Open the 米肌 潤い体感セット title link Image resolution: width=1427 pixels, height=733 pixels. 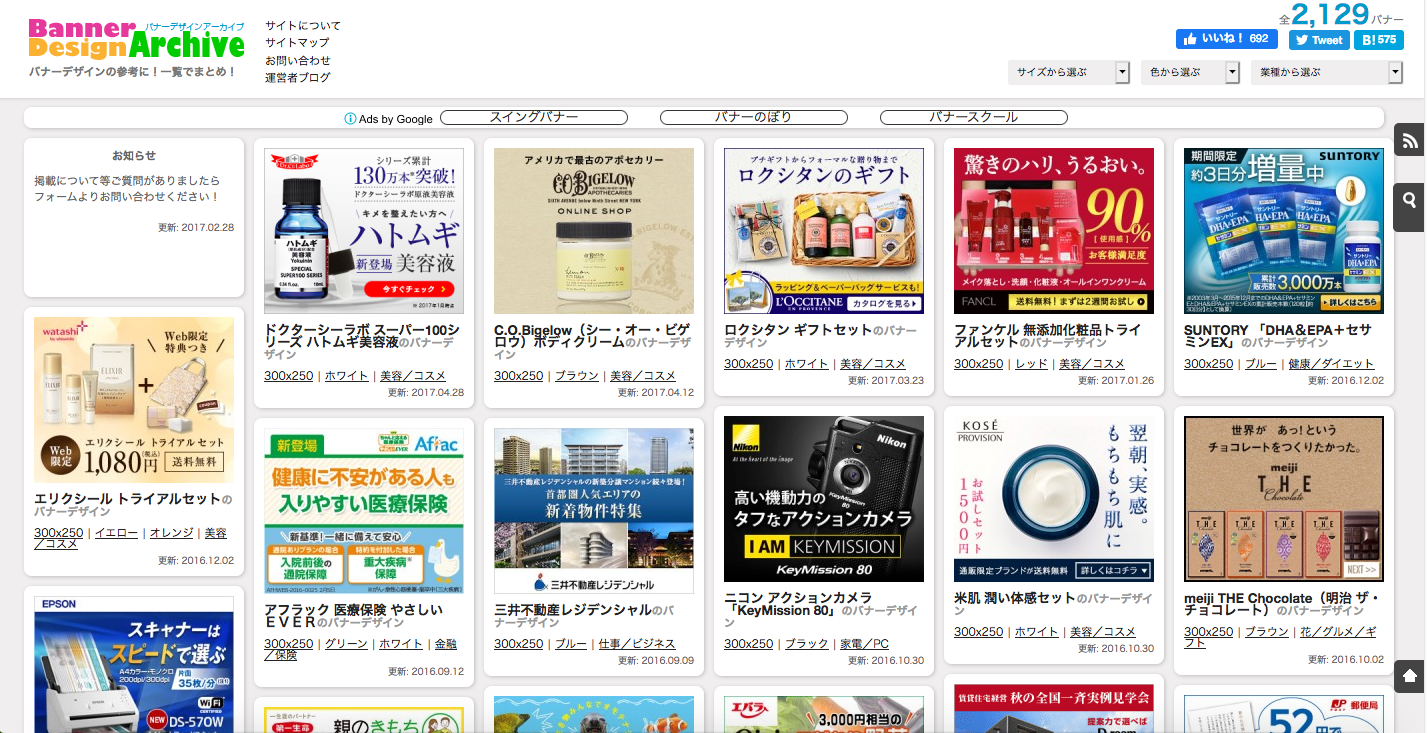1015,598
